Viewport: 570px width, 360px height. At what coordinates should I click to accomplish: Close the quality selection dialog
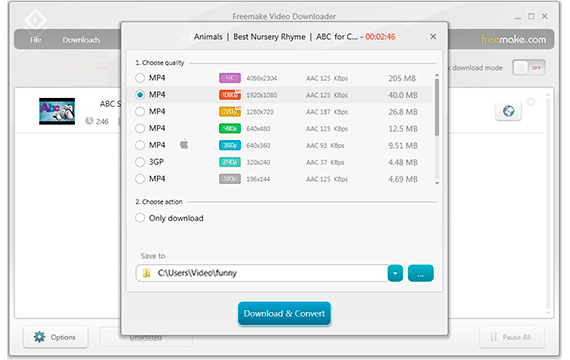pos(433,36)
